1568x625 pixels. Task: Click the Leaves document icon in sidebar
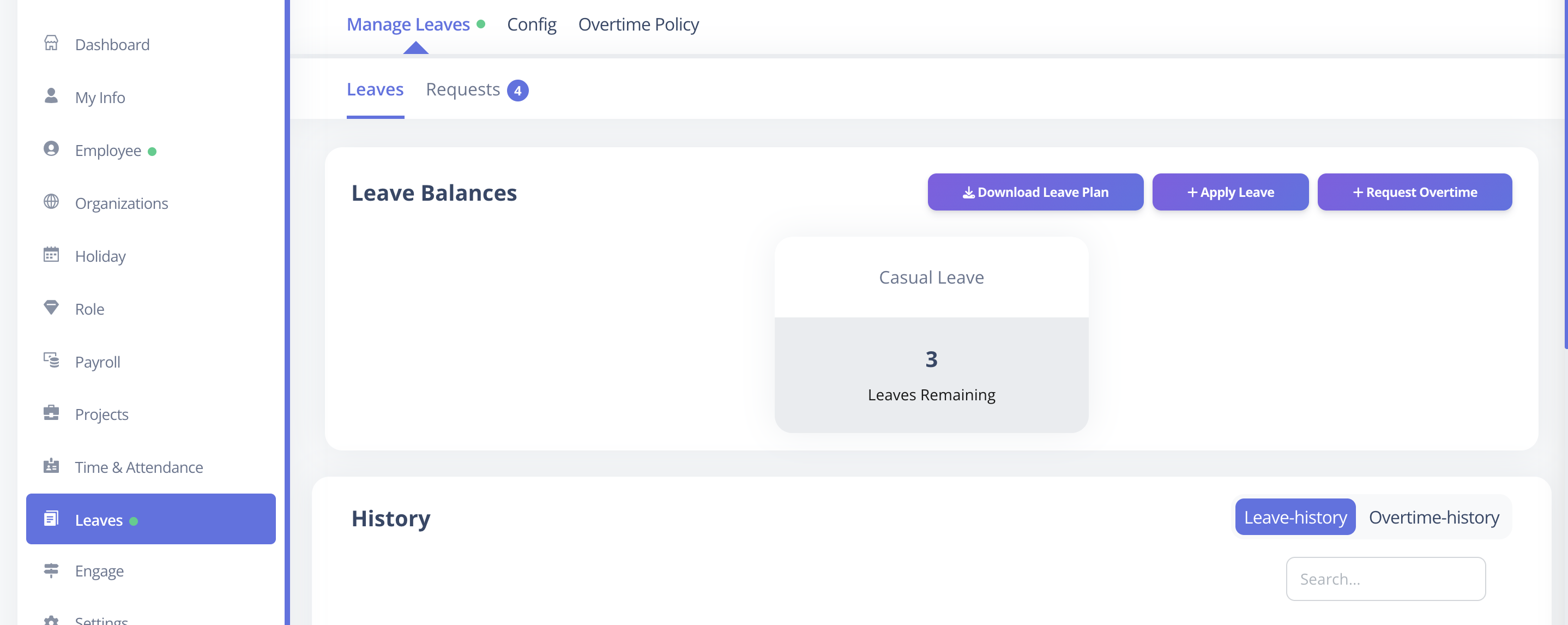(x=51, y=519)
